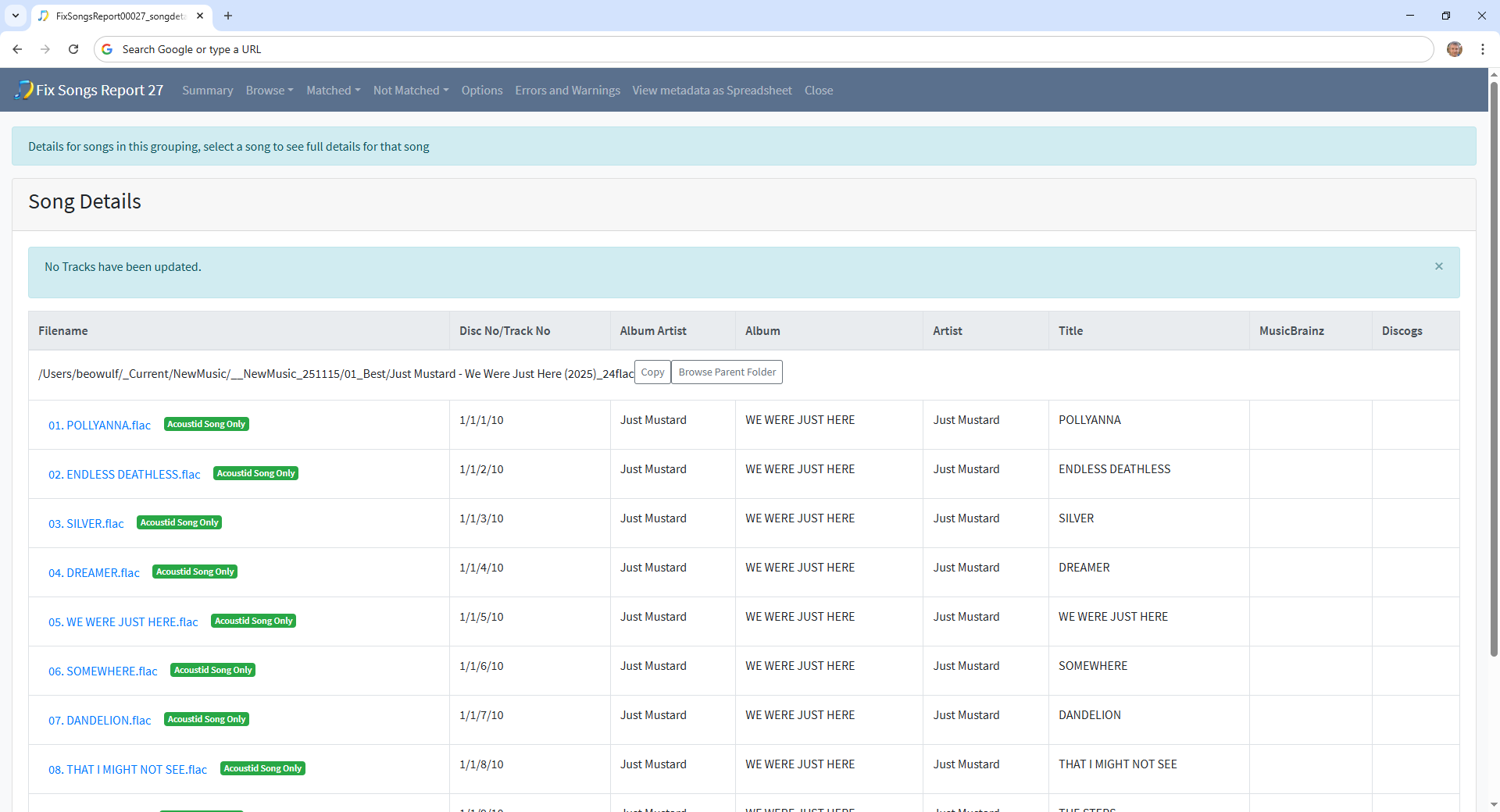Open the tab search dropdown arrow

[16, 16]
